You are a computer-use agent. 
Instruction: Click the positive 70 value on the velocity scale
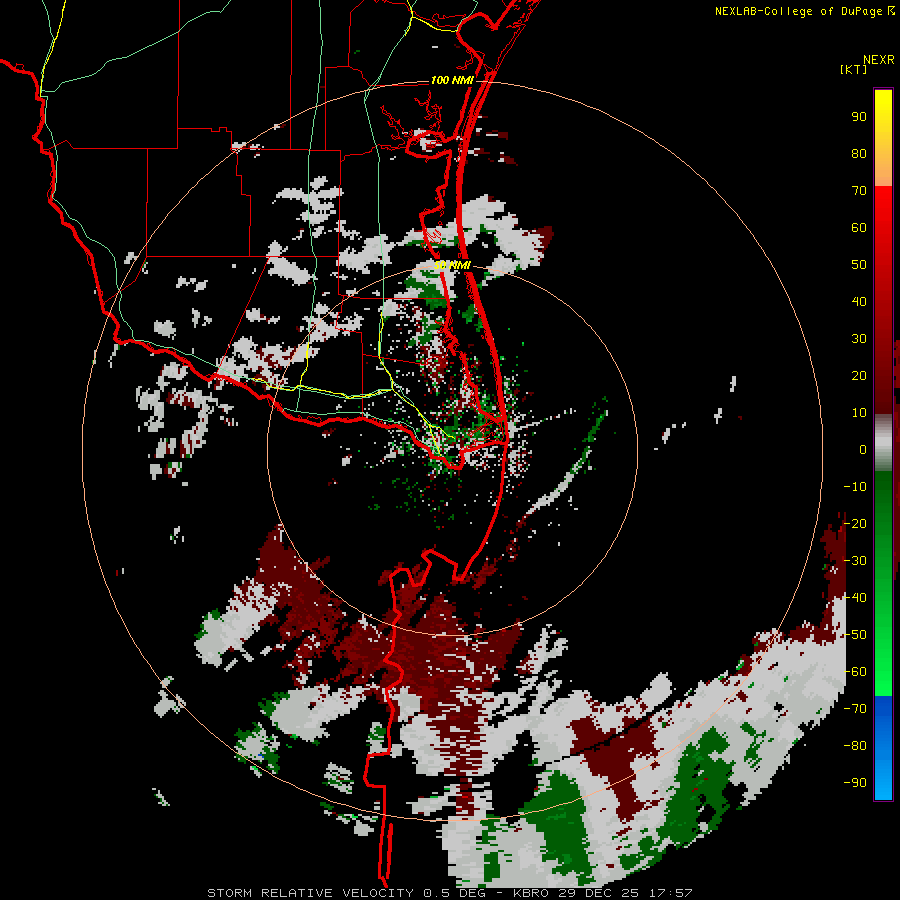coord(859,191)
